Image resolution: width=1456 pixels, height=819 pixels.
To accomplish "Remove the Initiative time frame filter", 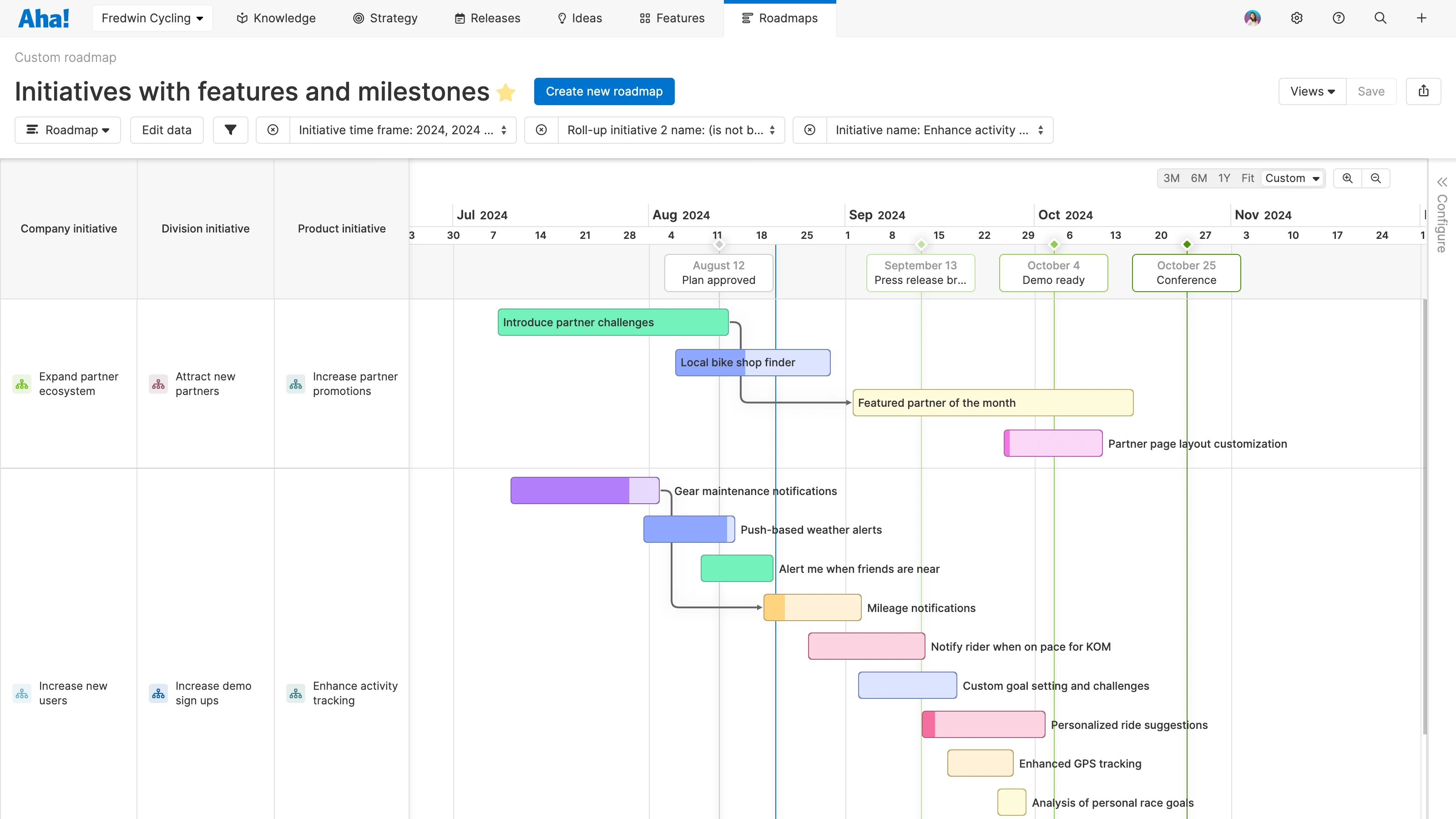I will coord(273,130).
